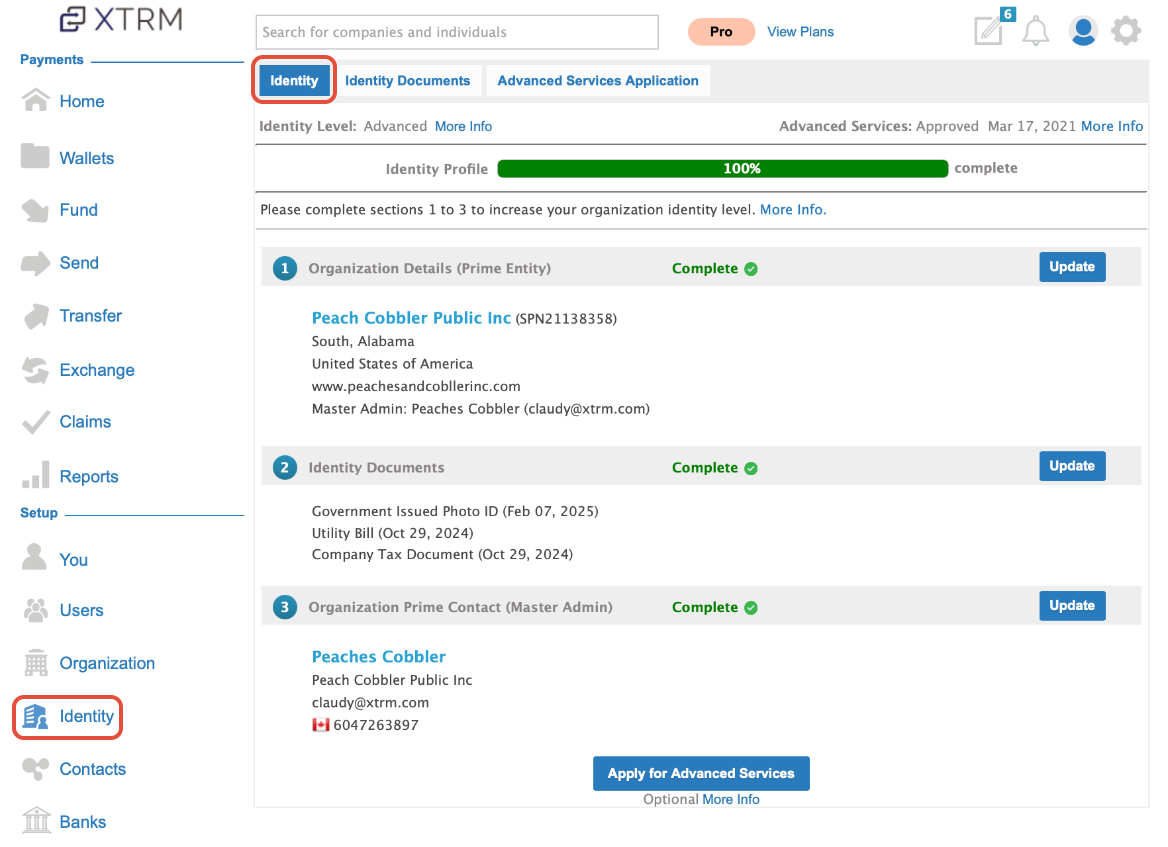Open Organization in the Setup menu

pos(107,663)
